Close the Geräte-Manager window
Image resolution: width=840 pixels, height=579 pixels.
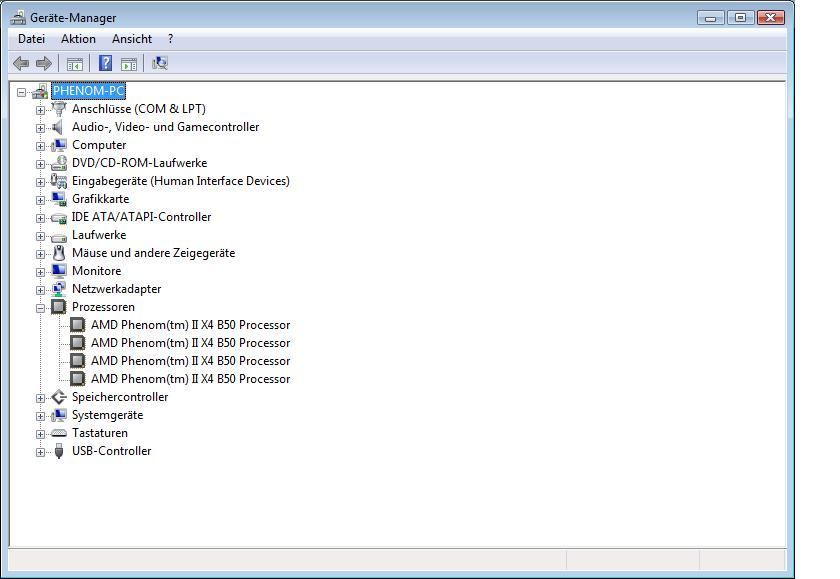771,18
